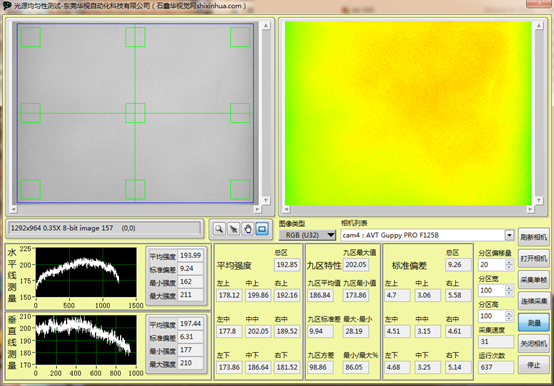The image size is (554, 386).
Task: Increment the 分区偏移量 value stepper
Action: click(509, 262)
